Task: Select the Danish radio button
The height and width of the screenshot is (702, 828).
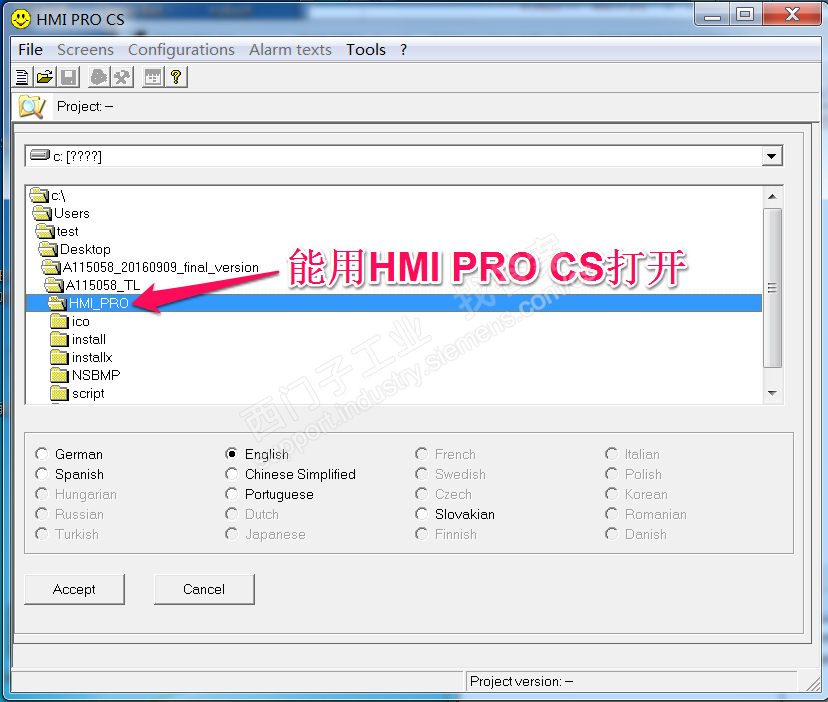Action: [x=611, y=534]
